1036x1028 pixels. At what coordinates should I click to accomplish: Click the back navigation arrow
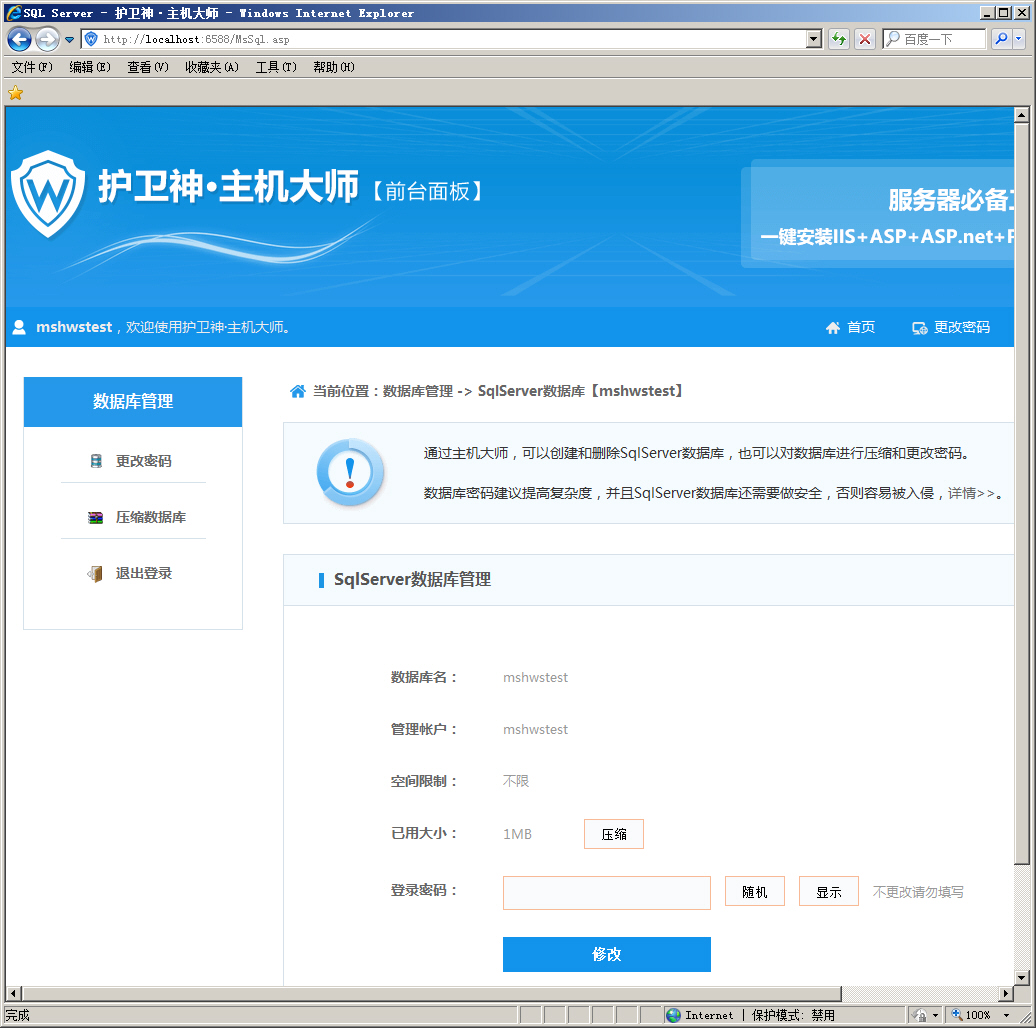click(20, 39)
